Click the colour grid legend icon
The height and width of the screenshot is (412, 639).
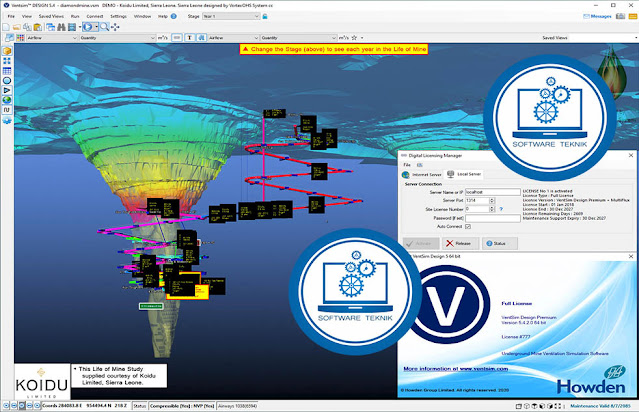pos(20,37)
